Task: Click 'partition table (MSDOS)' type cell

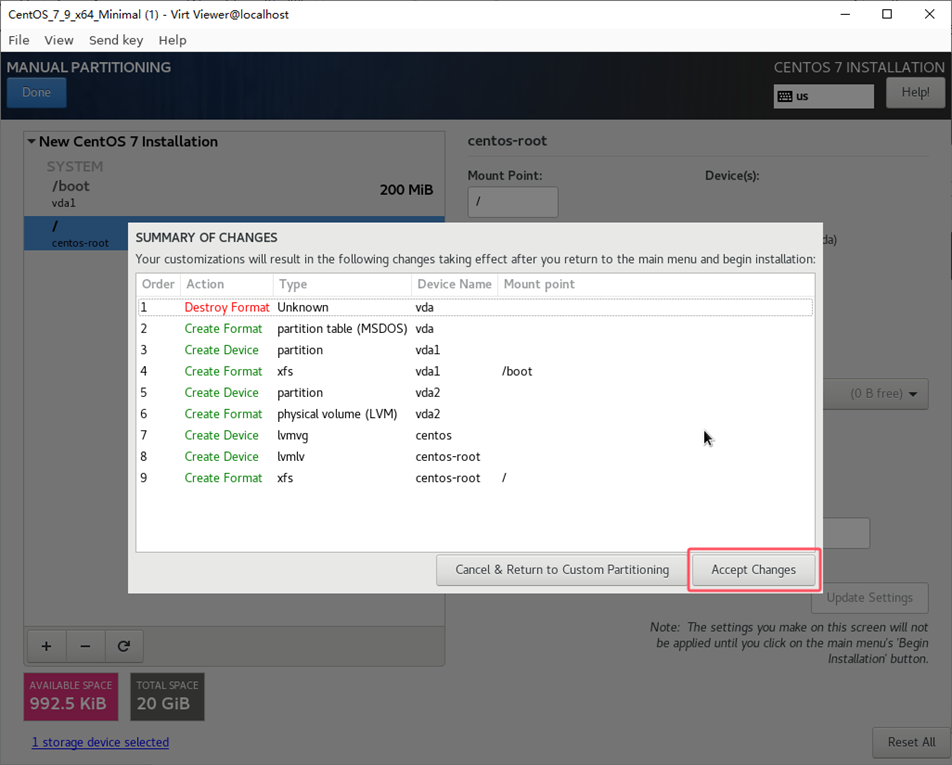Action: [x=342, y=328]
